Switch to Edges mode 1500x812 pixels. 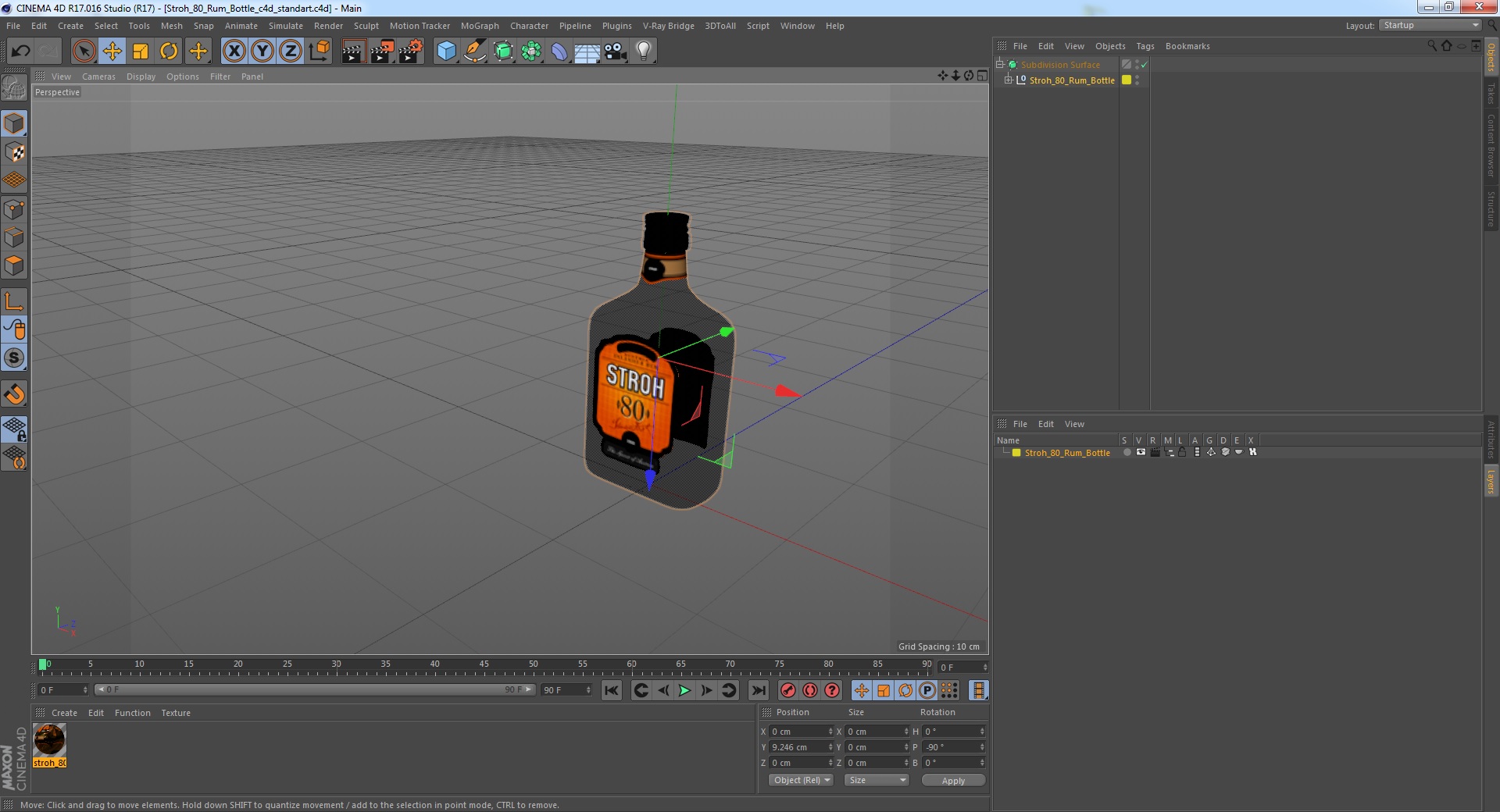tap(14, 237)
